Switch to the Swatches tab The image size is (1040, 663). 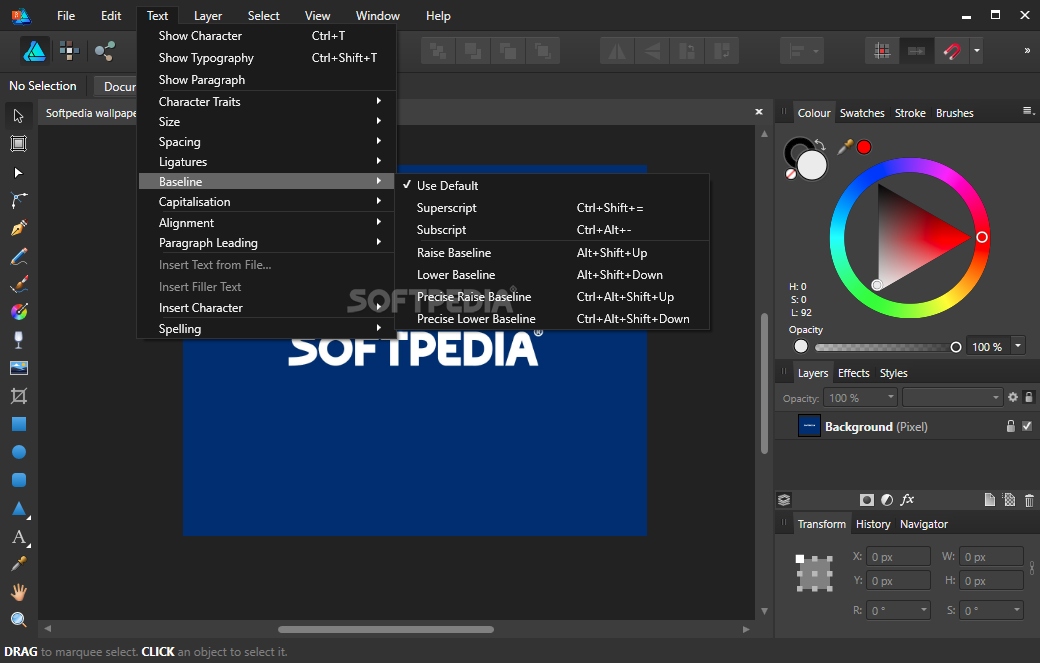[x=862, y=113]
